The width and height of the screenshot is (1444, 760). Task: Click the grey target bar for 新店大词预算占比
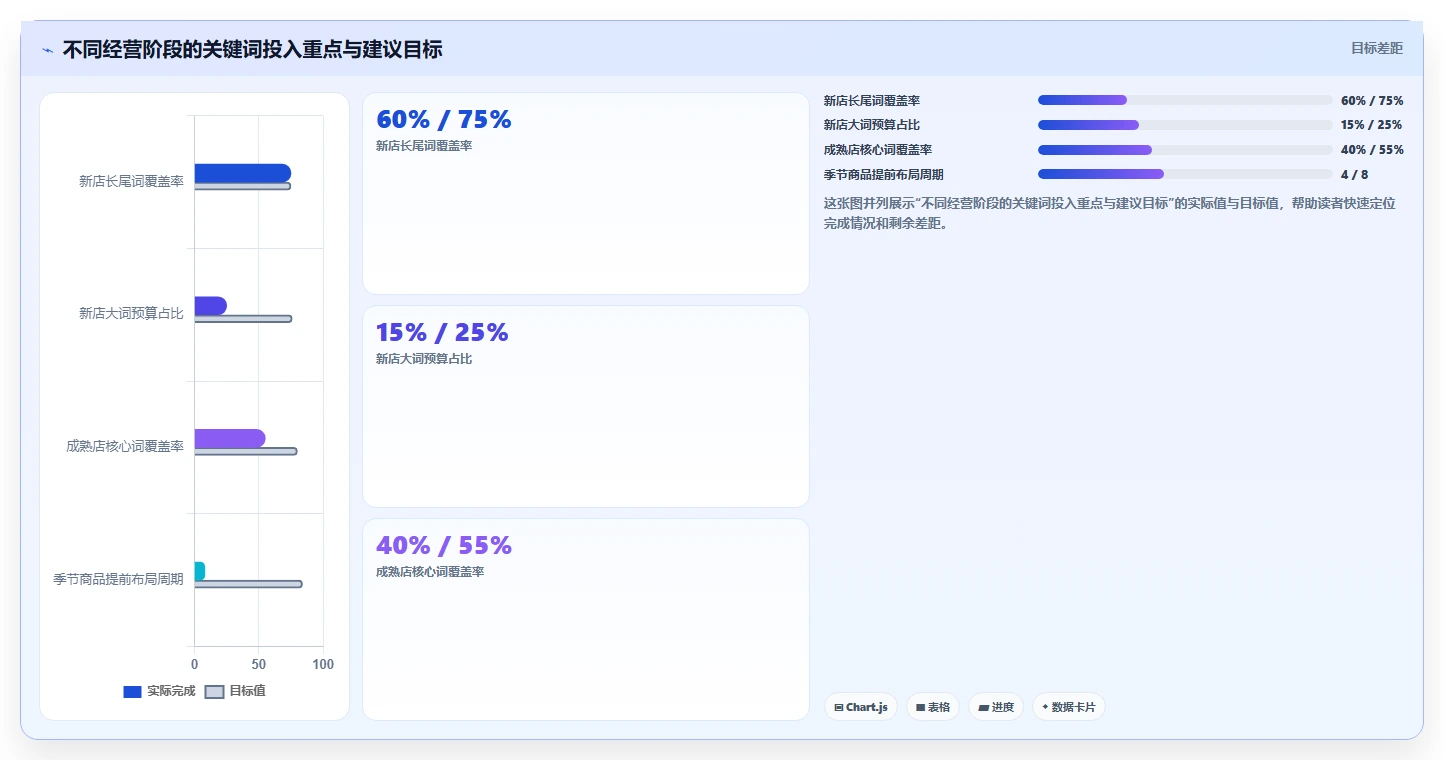(x=243, y=319)
